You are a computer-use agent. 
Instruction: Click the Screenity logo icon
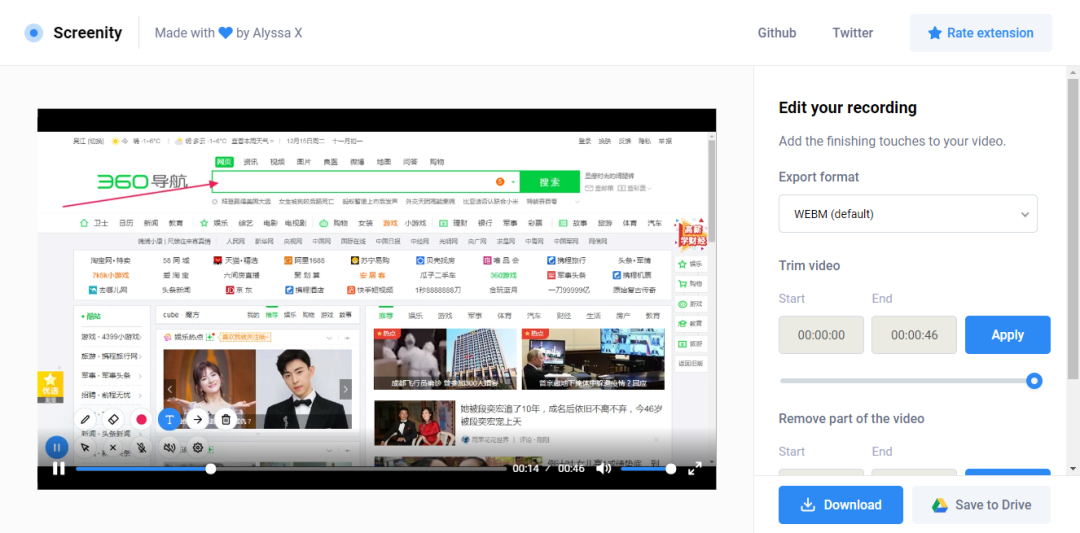click(x=34, y=32)
